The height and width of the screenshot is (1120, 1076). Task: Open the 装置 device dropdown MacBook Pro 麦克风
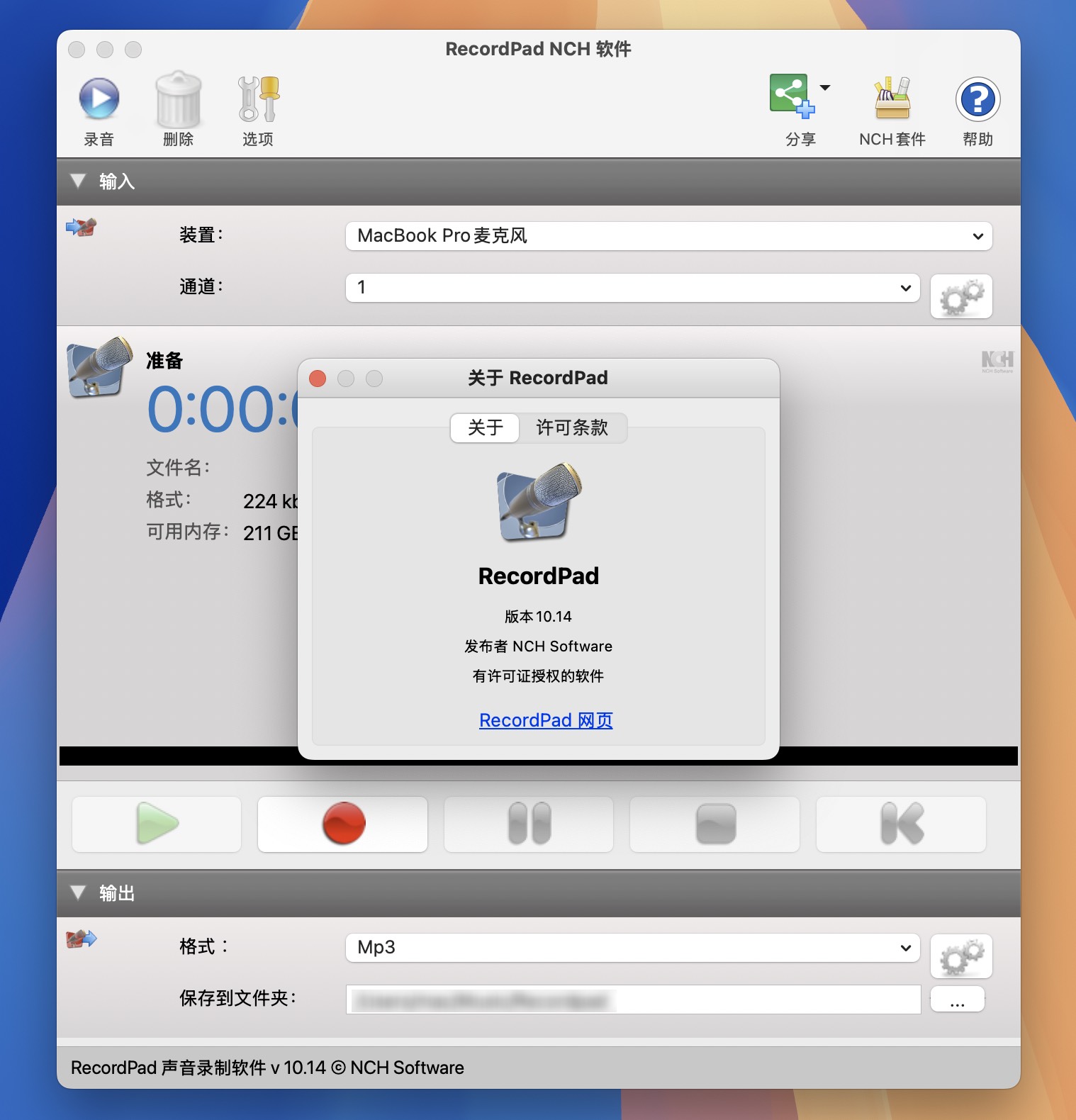tap(668, 236)
